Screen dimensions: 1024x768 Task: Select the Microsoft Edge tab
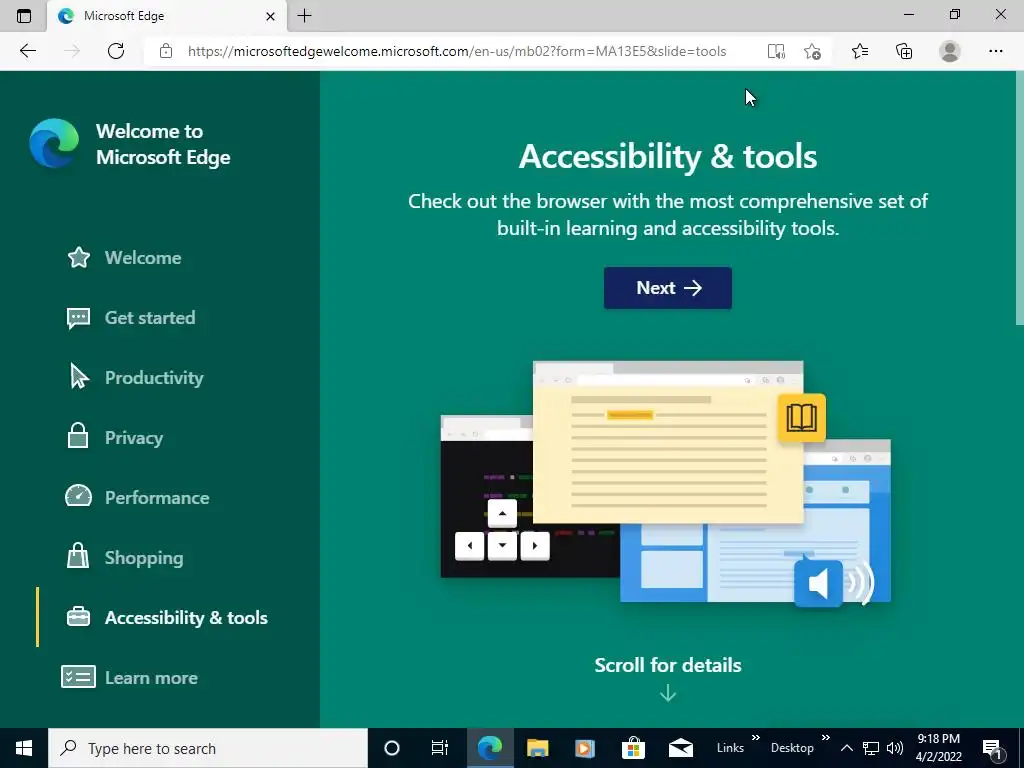(167, 16)
